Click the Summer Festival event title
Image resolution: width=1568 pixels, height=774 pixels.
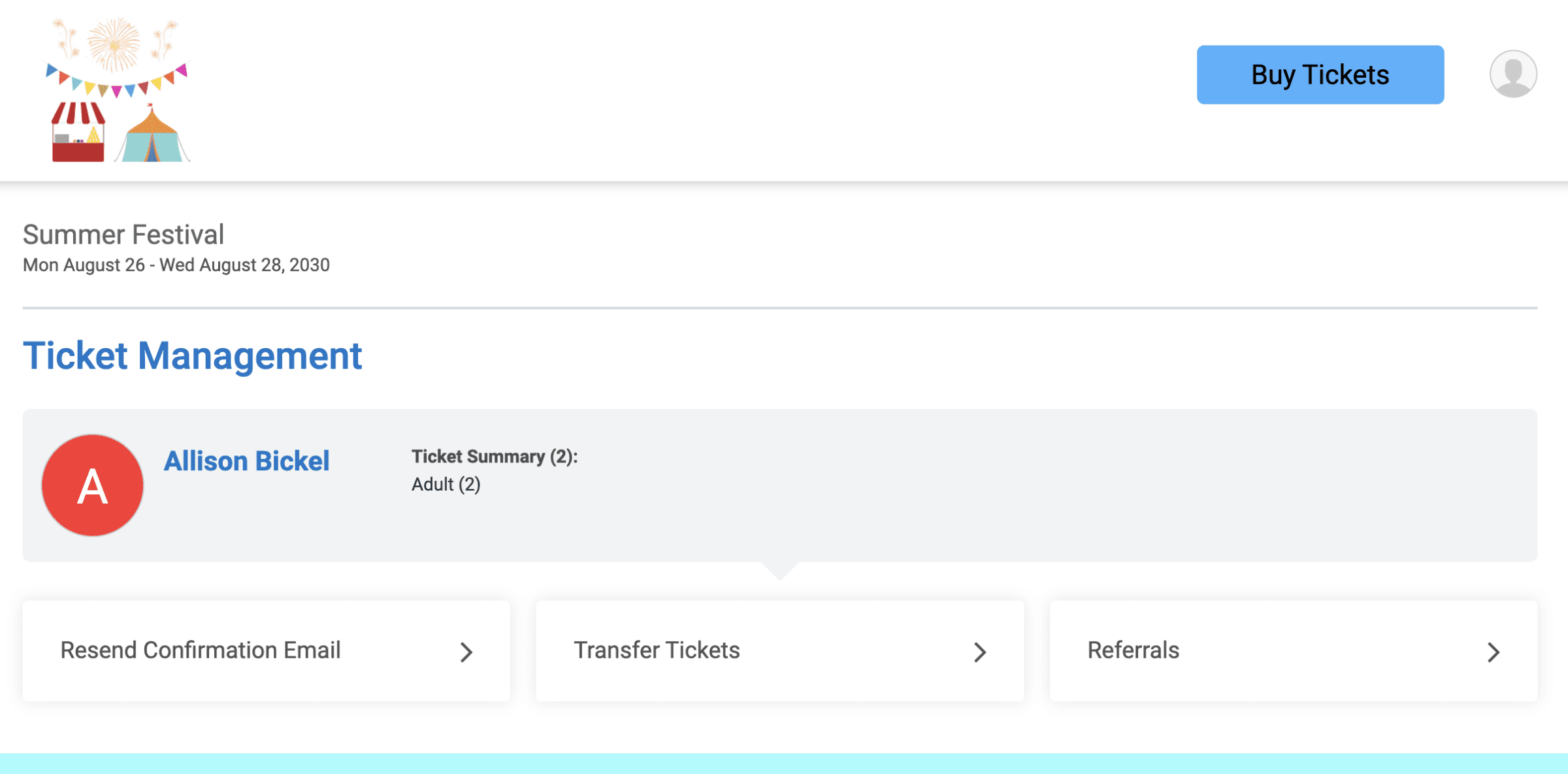[x=123, y=234]
